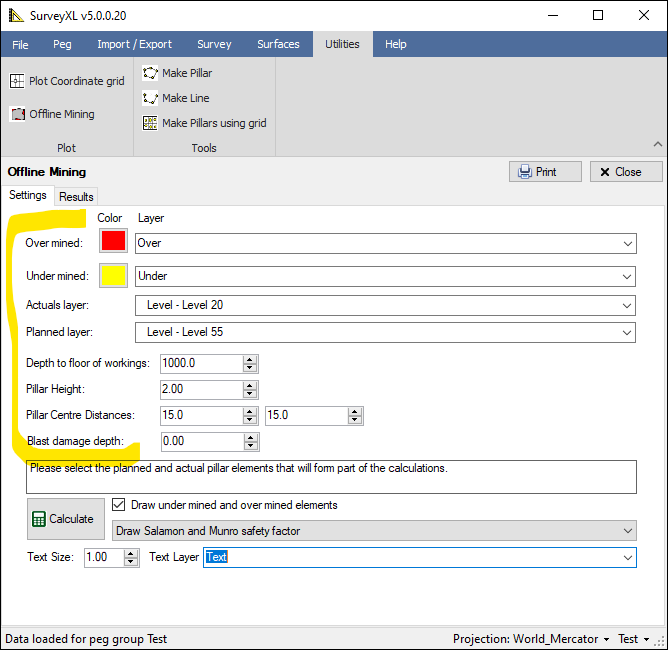This screenshot has width=668, height=650.
Task: Switch to the Results tab
Action: (76, 197)
